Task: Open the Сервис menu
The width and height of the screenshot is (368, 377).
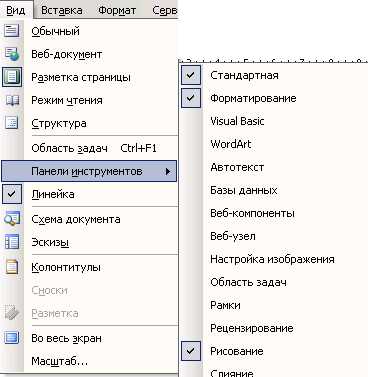Action: pos(165,10)
